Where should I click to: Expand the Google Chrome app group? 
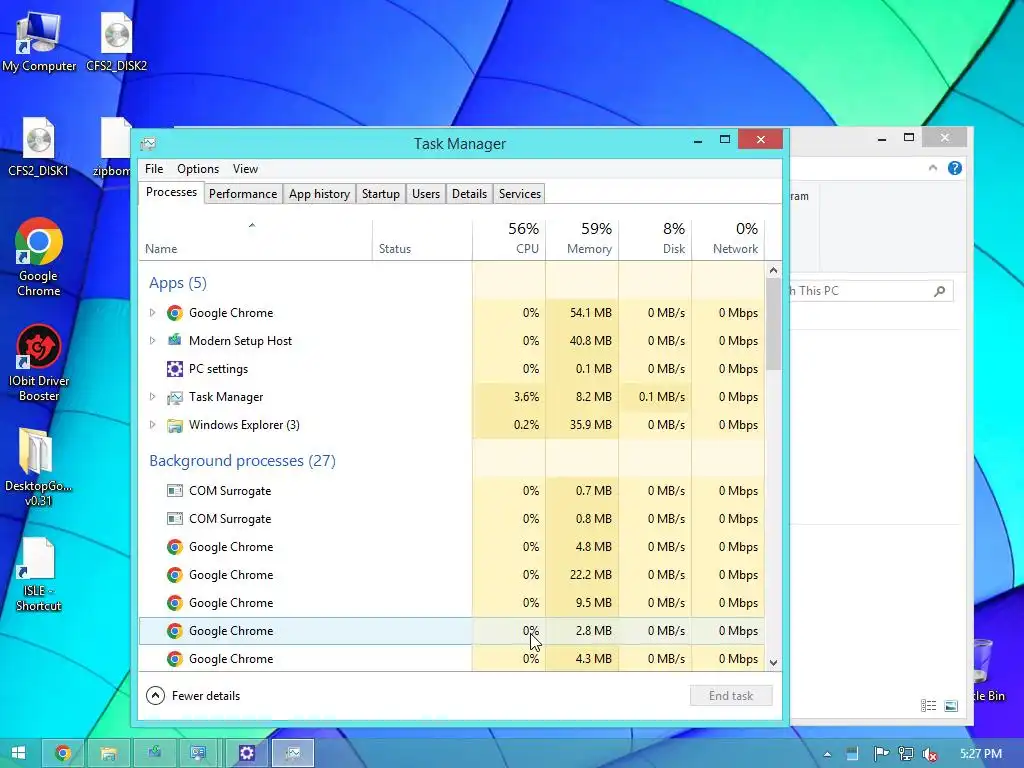(x=152, y=313)
